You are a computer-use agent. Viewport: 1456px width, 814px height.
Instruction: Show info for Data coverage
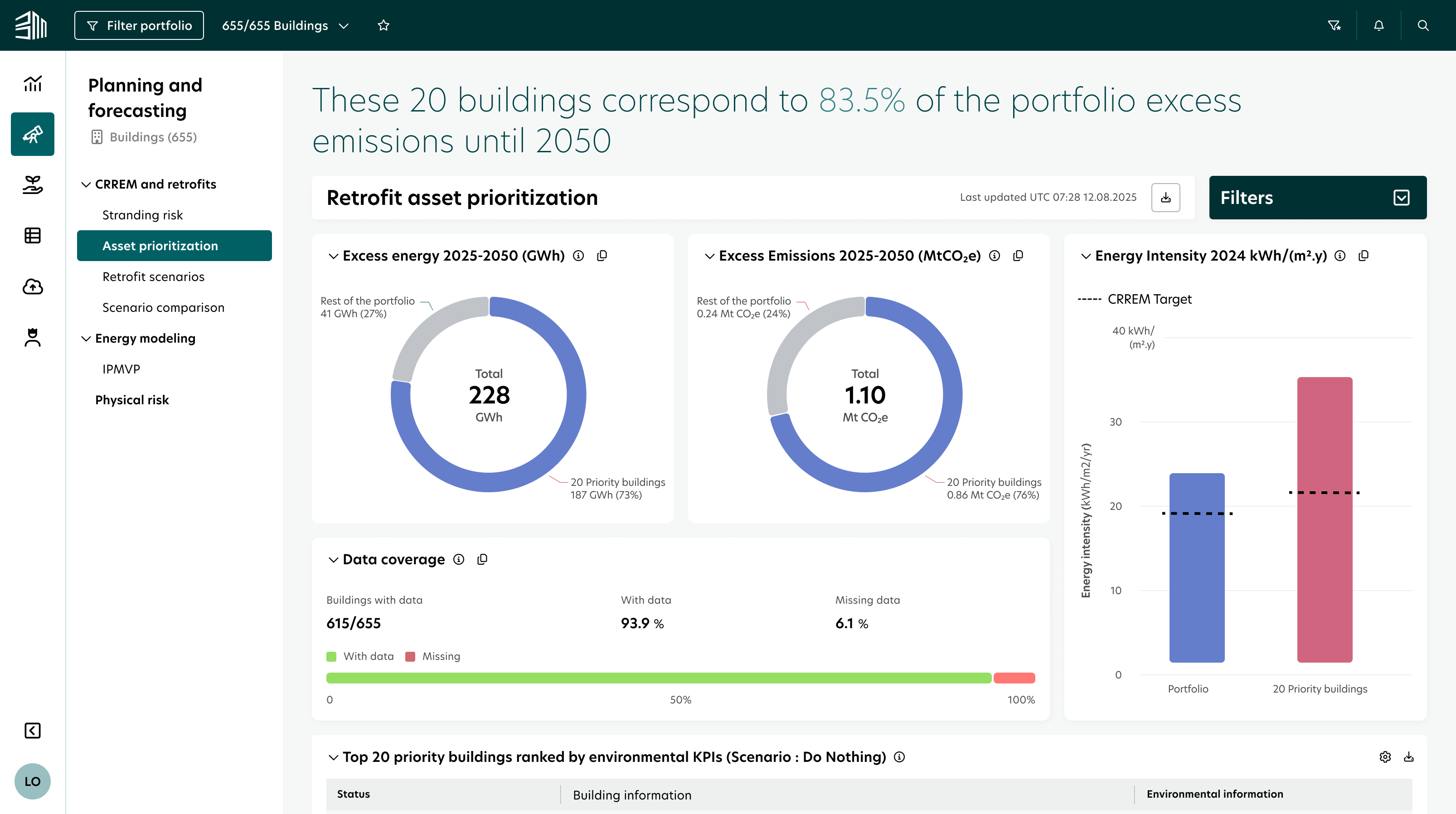(x=459, y=559)
